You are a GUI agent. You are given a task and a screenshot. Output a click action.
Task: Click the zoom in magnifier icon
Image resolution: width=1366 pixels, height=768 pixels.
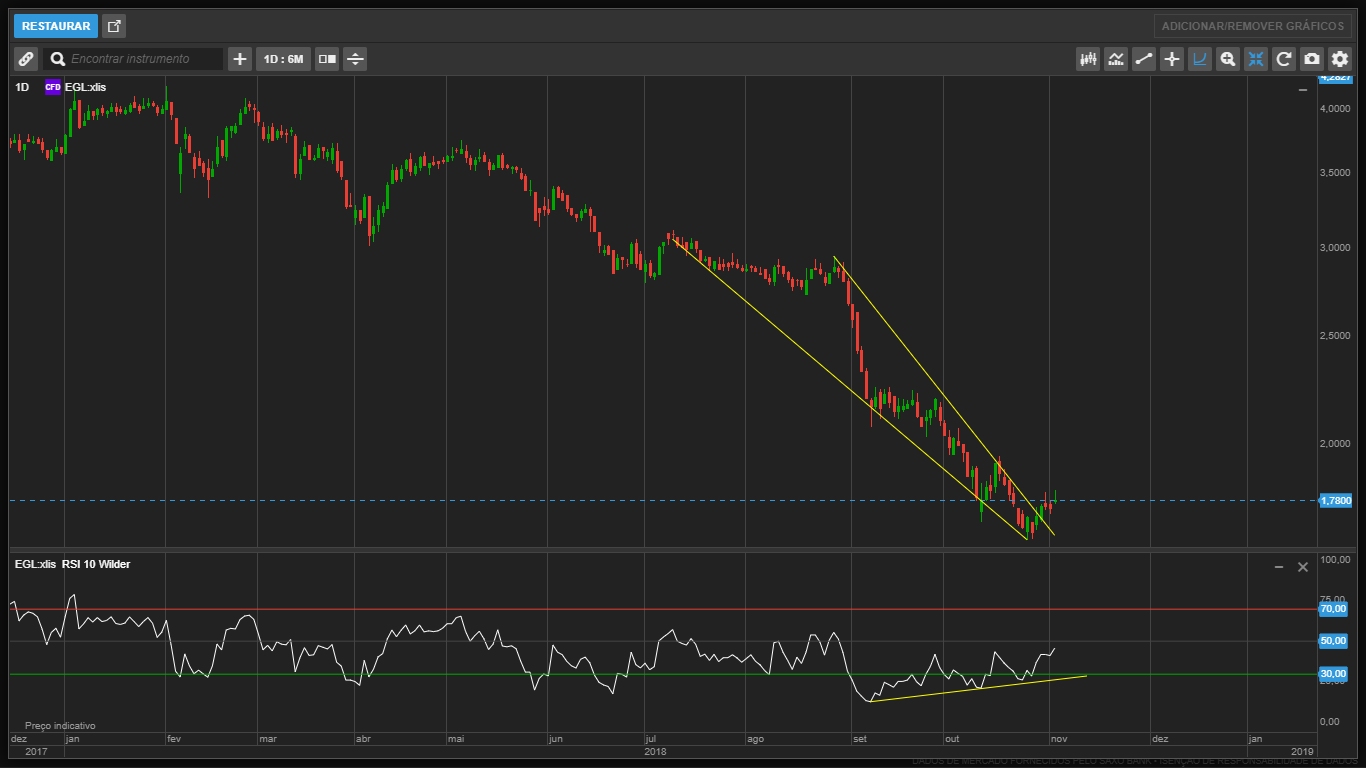[1228, 59]
